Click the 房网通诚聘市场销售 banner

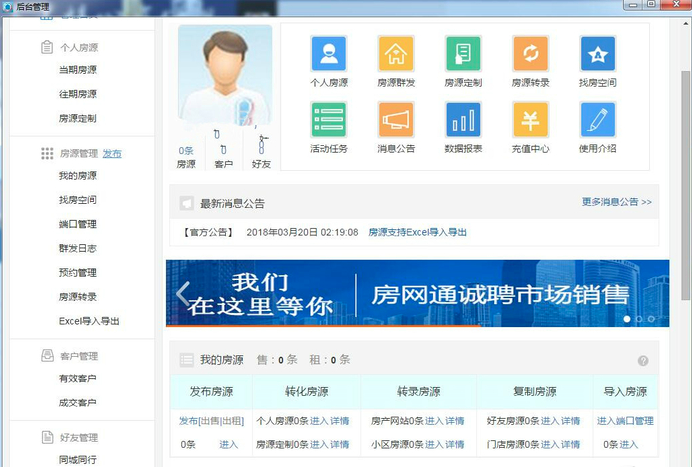point(417,294)
